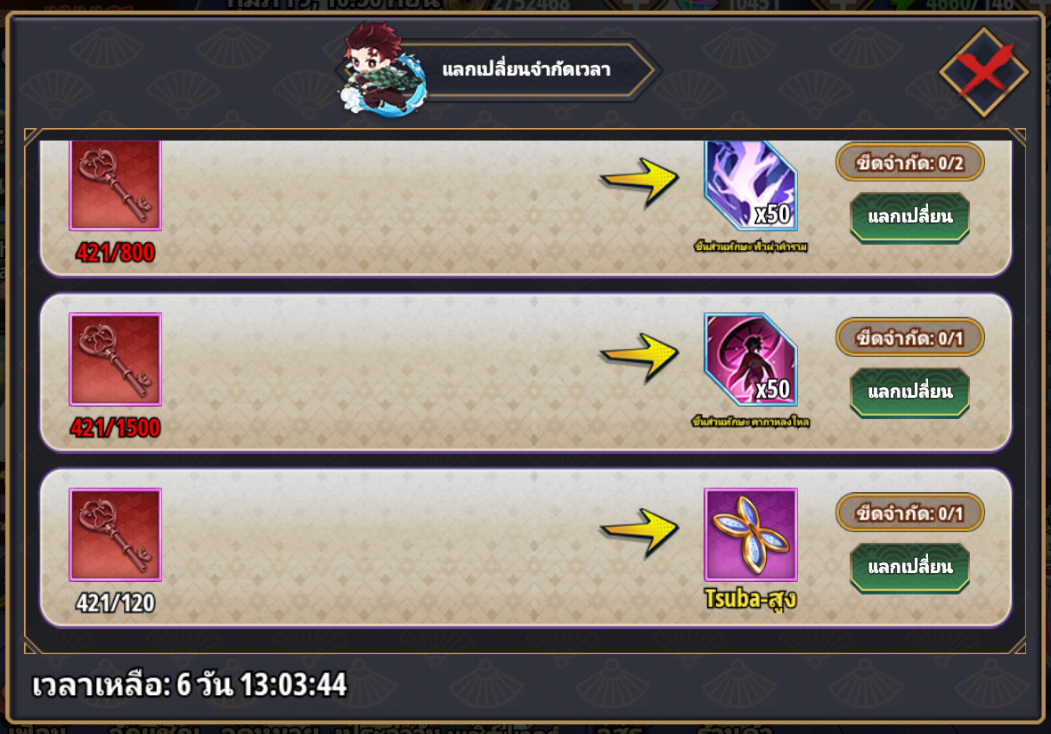
Task: Click the red key icon costing 421/1500
Action: click(x=115, y=359)
